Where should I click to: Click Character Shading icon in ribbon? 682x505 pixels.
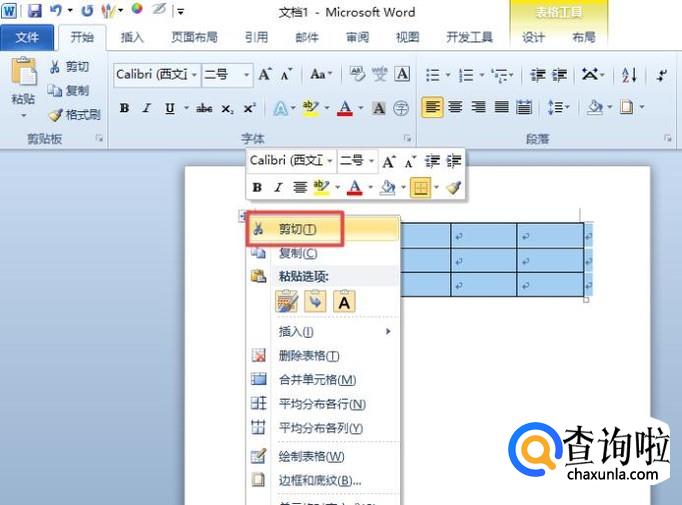(379, 108)
